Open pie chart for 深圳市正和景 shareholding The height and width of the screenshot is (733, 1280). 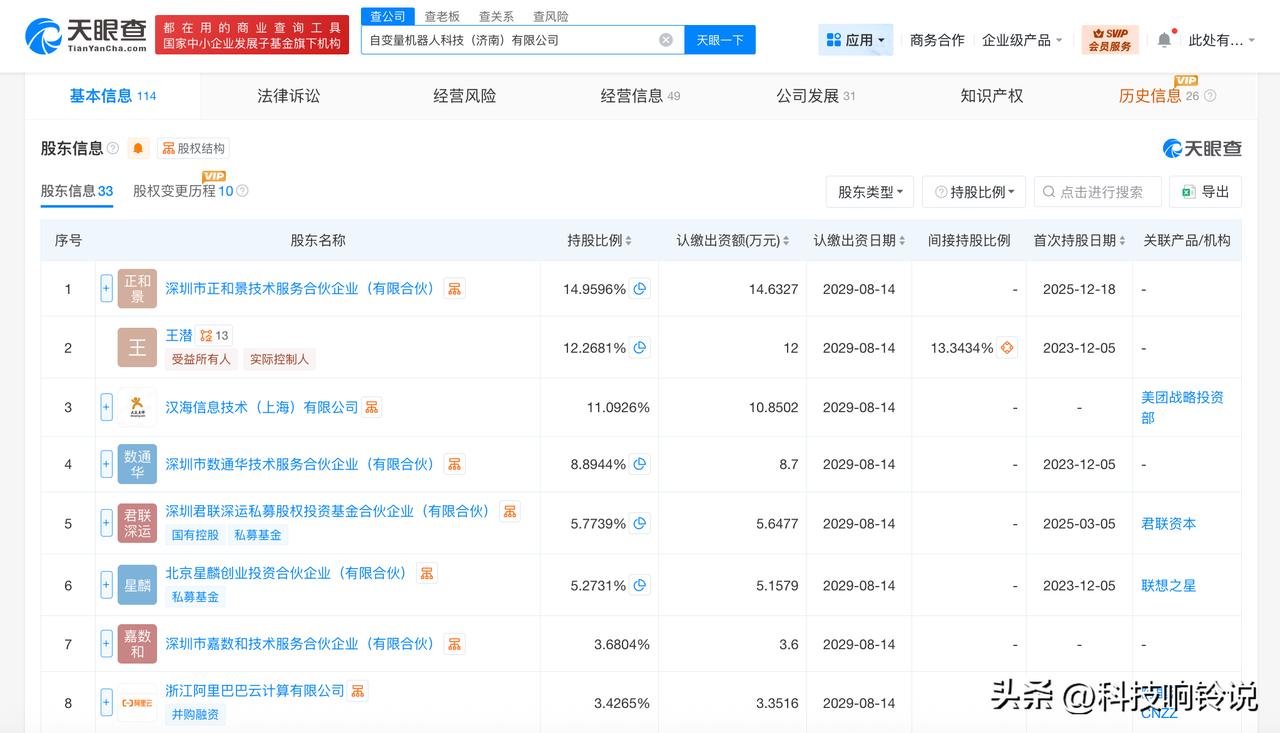click(640, 289)
